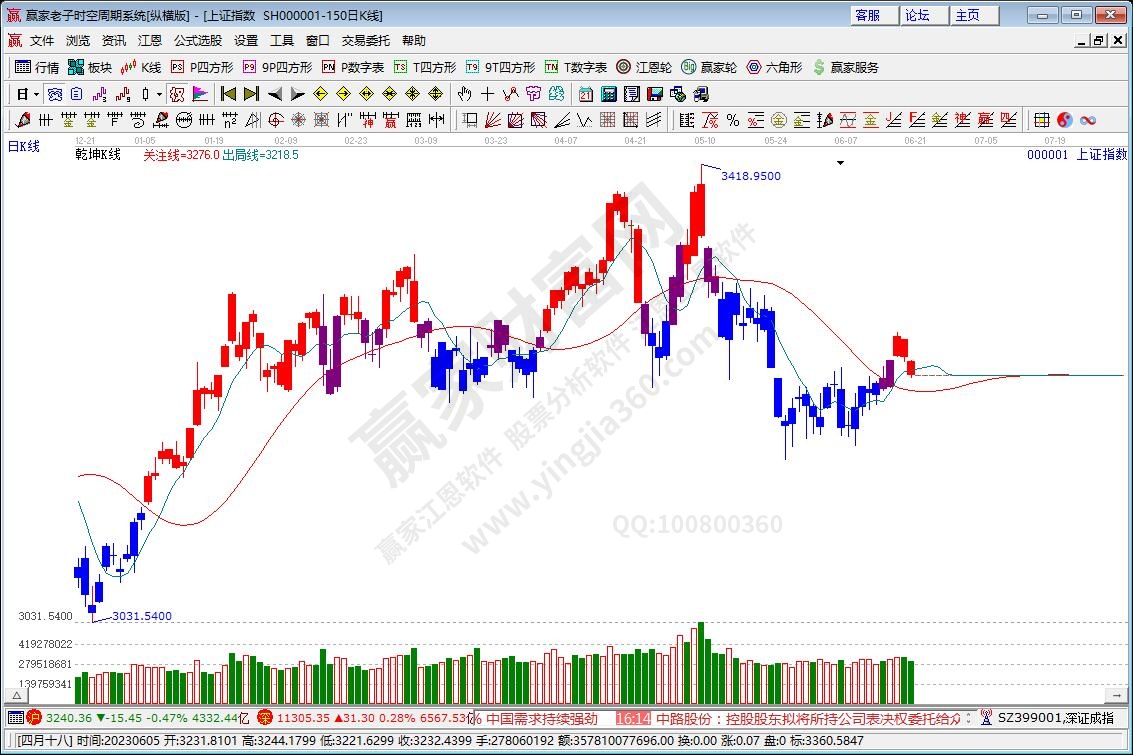Screen dimensions: 1133x755
Task: Open the candlestick style dropdown arrow
Action: click(x=160, y=94)
